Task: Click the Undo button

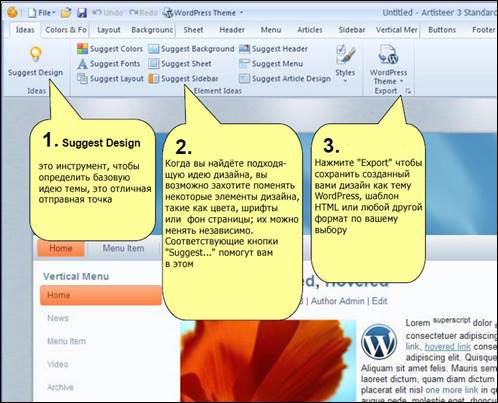Action: click(108, 13)
